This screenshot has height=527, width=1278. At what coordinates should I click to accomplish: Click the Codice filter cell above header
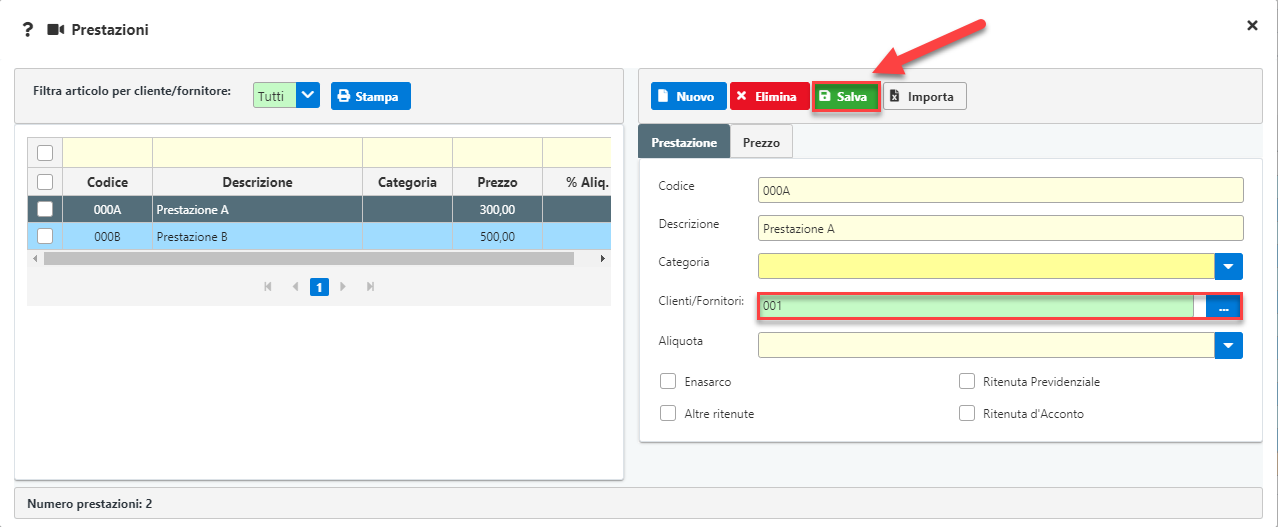point(107,152)
